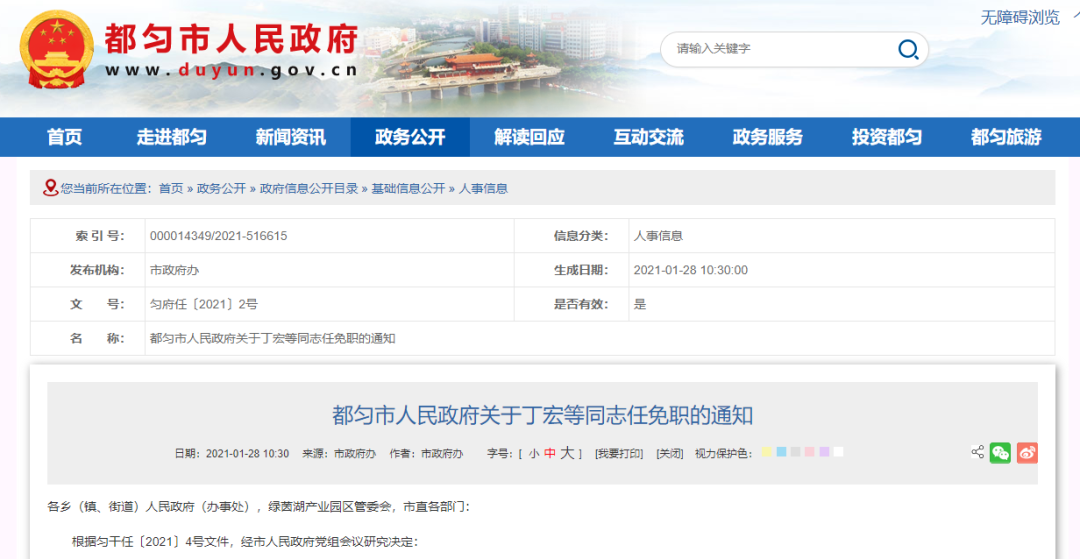Go to 首页 in the breadcrumb
This screenshot has width=1080, height=559.
click(x=171, y=188)
